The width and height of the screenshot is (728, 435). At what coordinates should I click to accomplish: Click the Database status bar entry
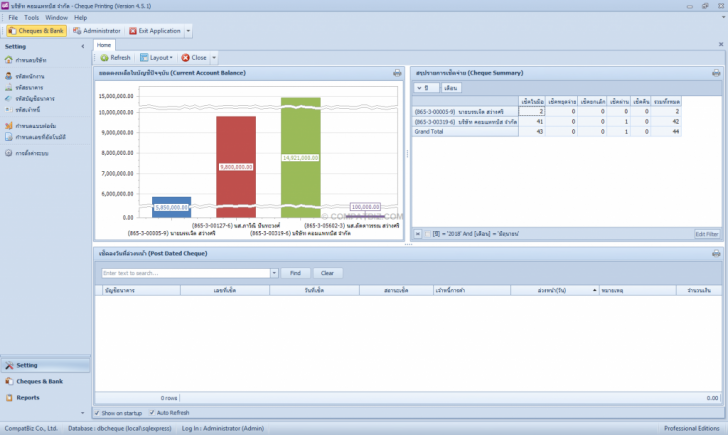click(120, 429)
